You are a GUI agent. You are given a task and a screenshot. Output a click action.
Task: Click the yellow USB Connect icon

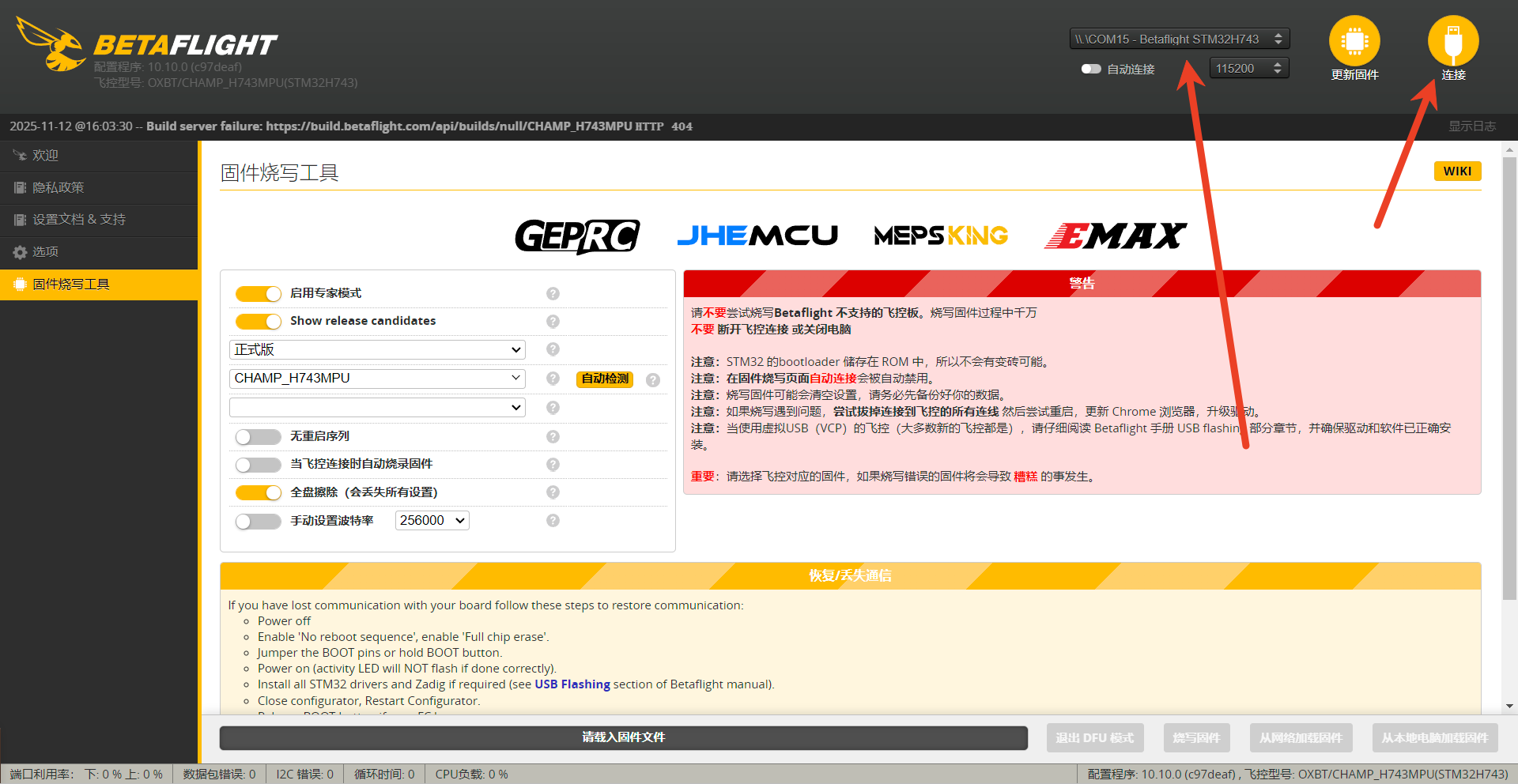click(1452, 41)
